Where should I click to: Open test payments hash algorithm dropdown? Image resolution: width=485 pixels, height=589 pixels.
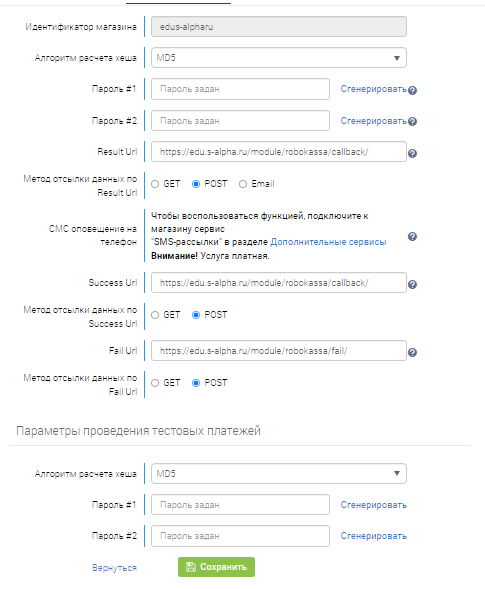(x=279, y=474)
